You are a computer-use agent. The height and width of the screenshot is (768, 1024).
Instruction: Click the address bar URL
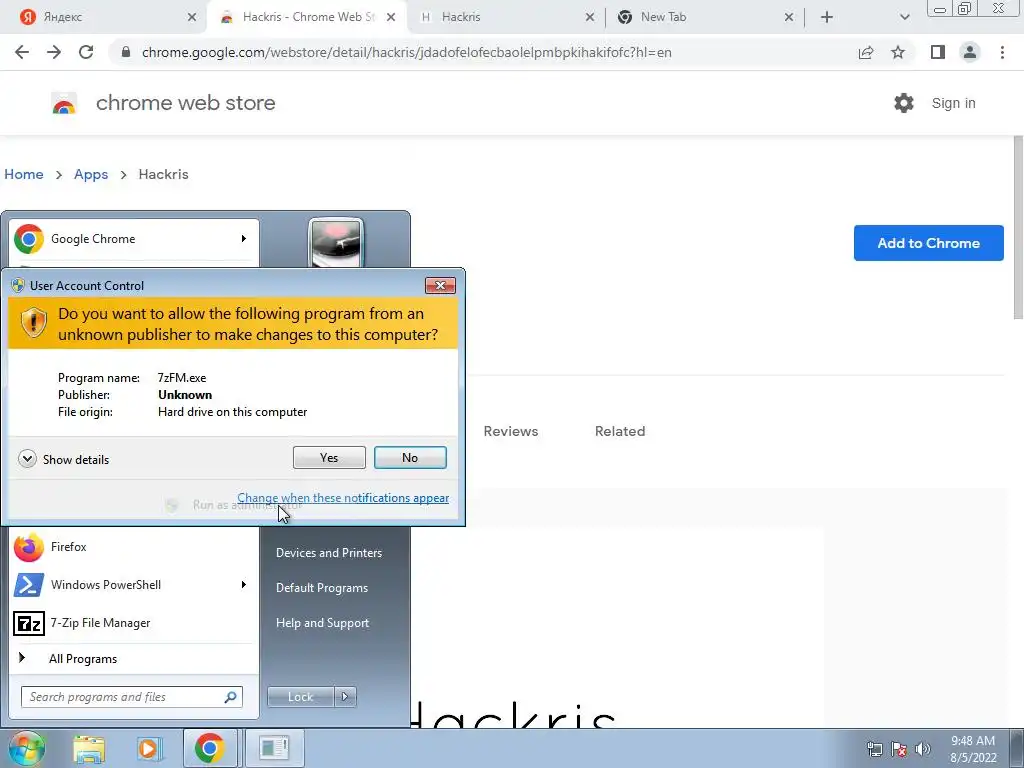pyautogui.click(x=406, y=52)
